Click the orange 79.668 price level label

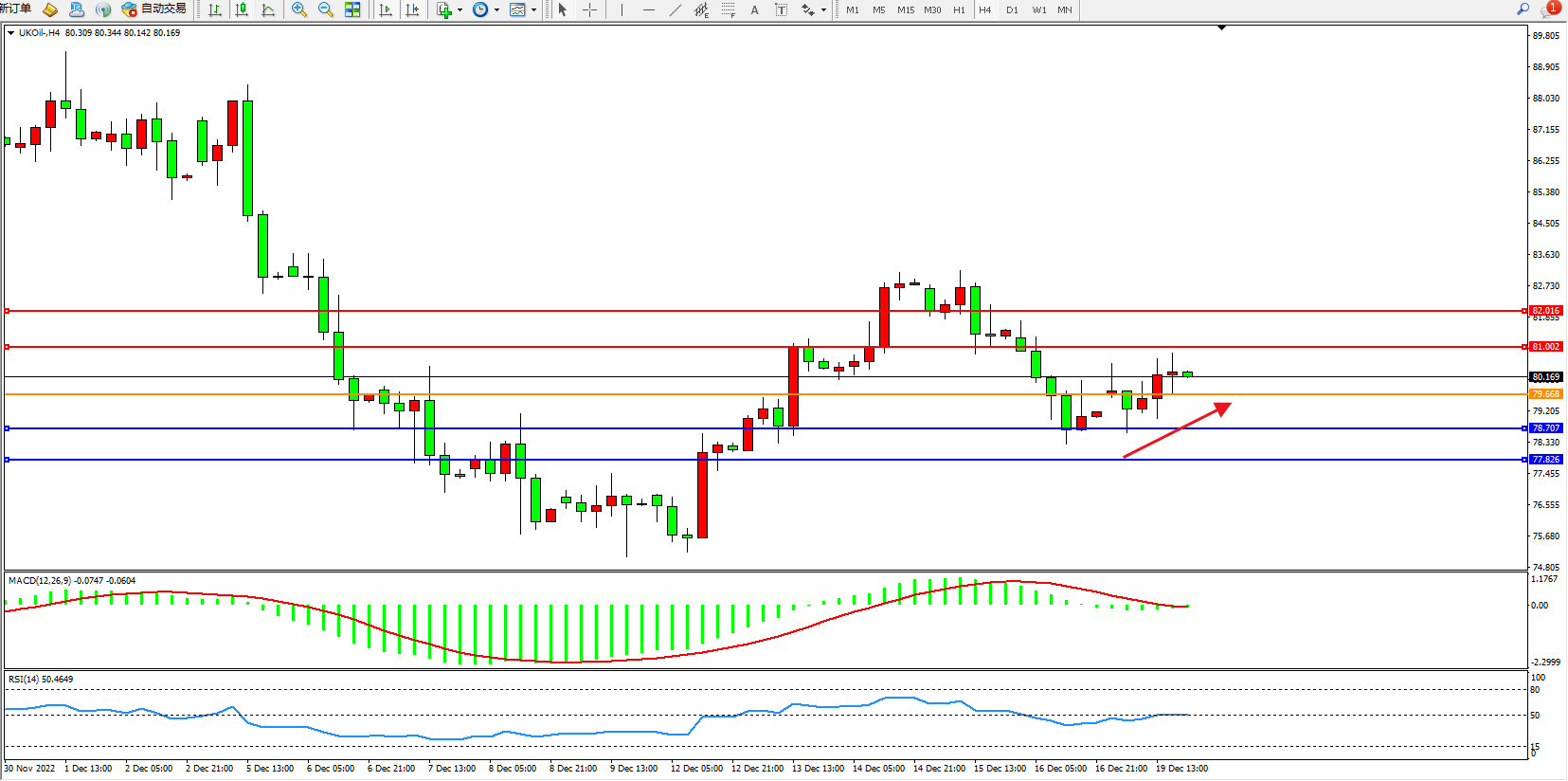coord(1545,394)
